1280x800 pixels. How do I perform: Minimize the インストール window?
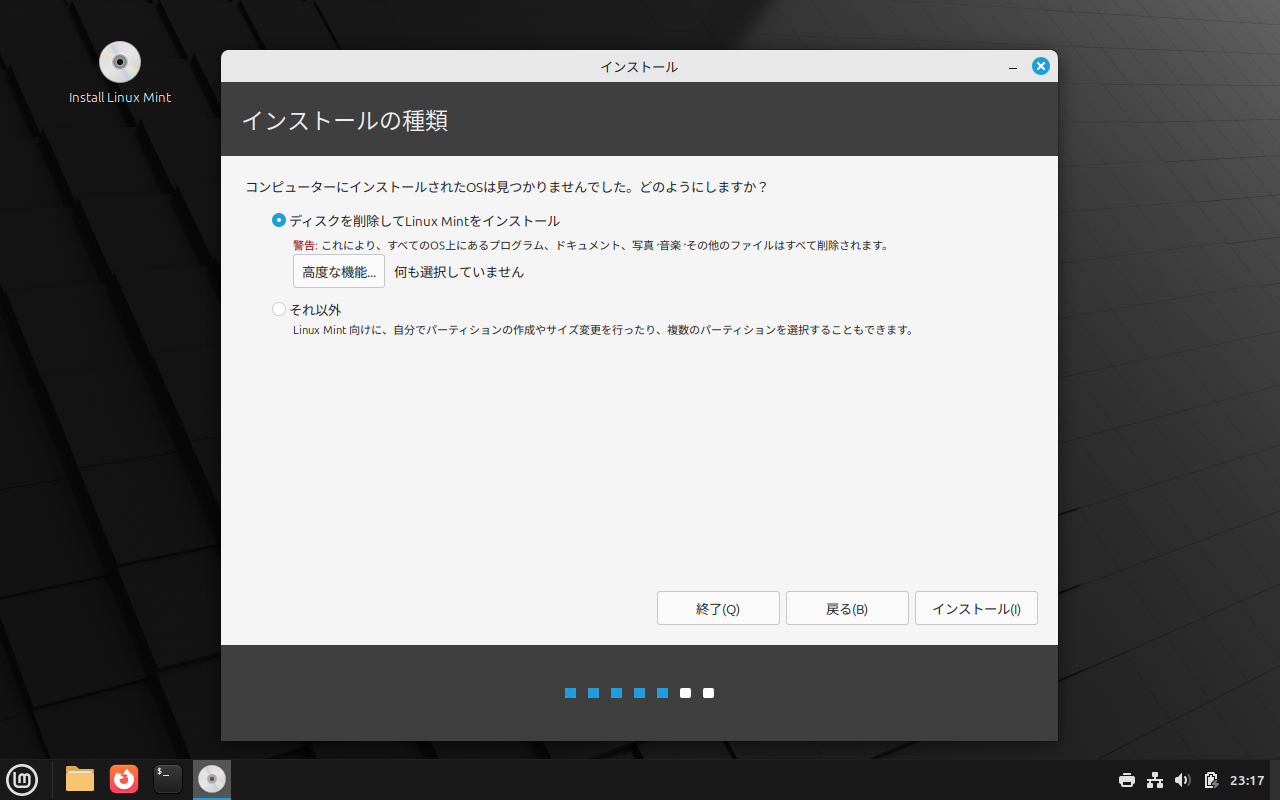pyautogui.click(x=1013, y=67)
